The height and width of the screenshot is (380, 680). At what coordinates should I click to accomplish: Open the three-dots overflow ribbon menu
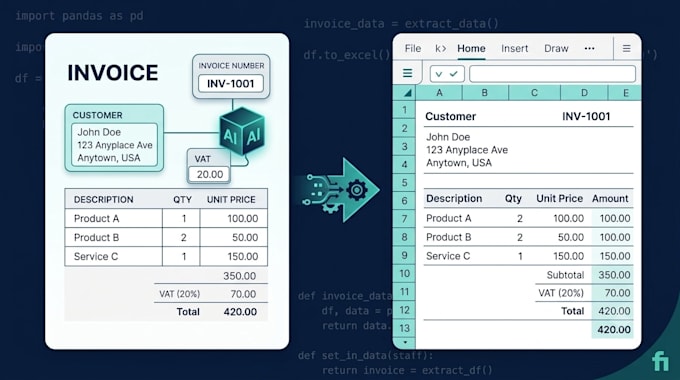click(589, 48)
